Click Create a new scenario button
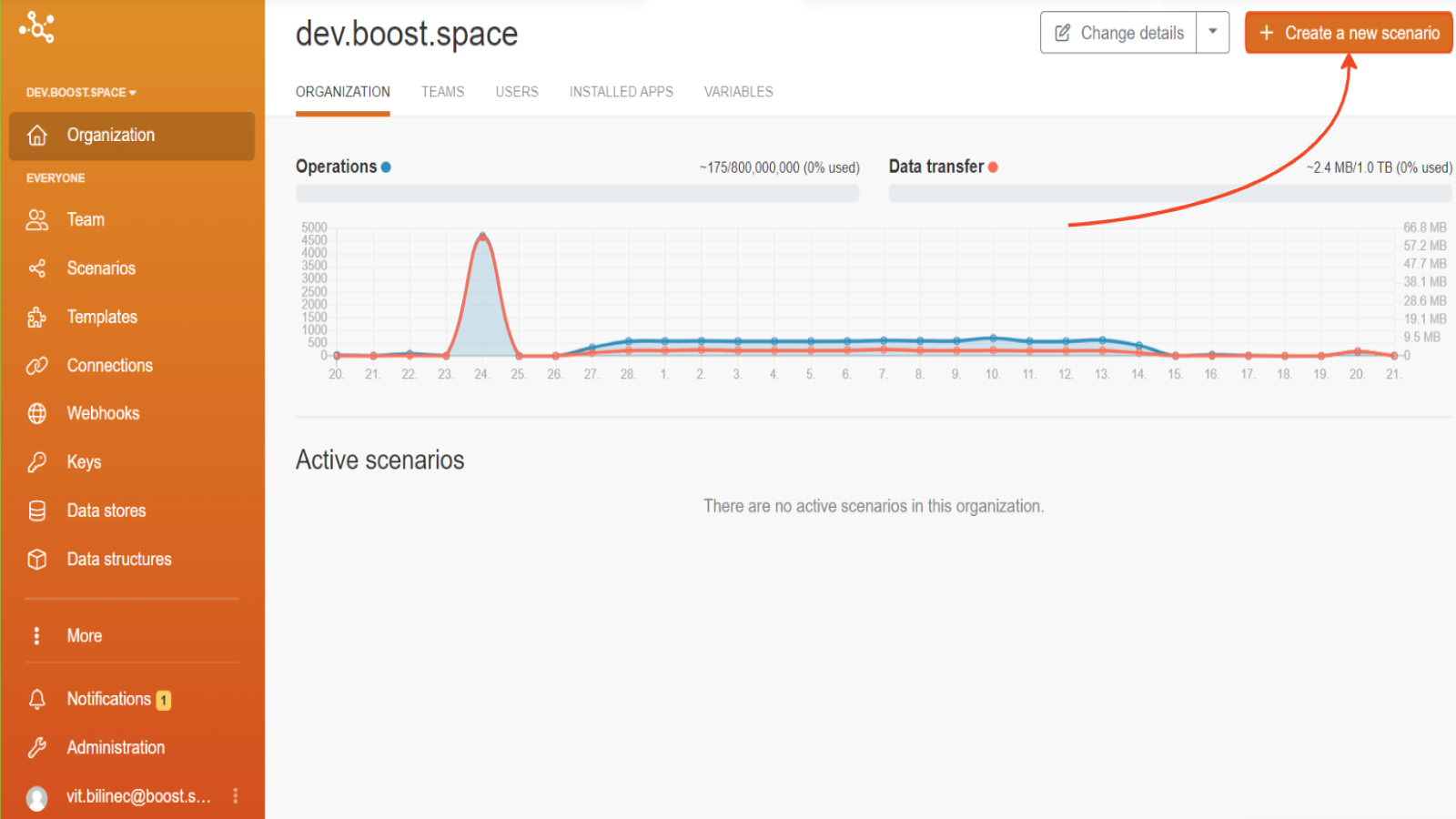1456x819 pixels. click(1348, 32)
